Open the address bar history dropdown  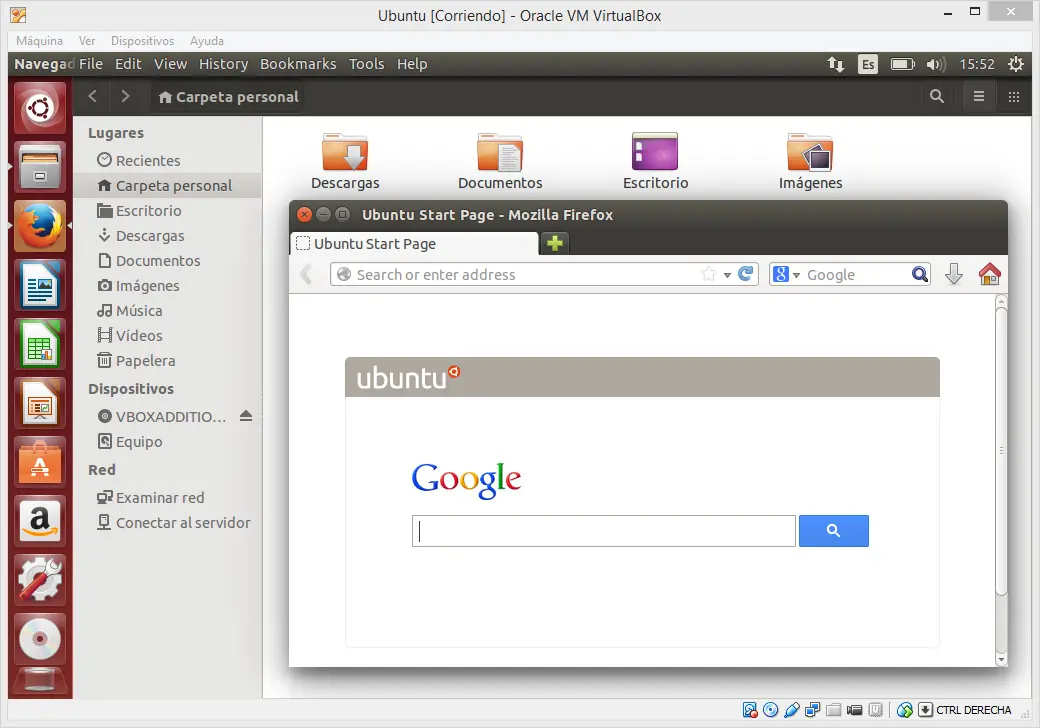pos(727,274)
